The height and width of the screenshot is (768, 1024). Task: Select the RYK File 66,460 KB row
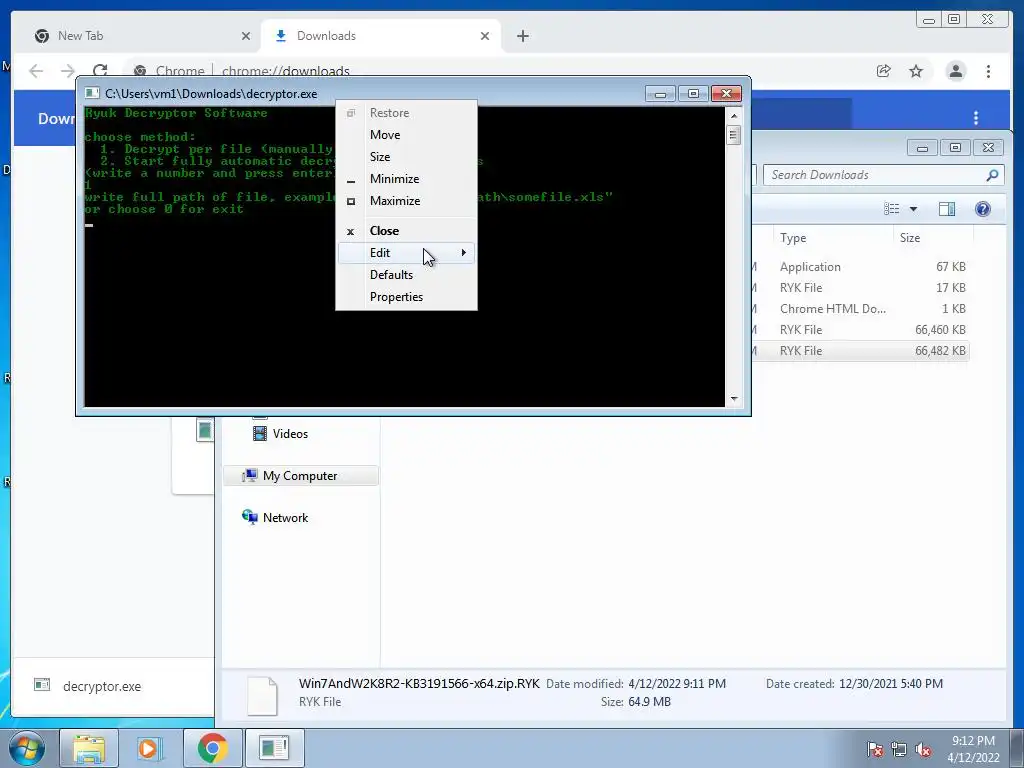[860, 329]
